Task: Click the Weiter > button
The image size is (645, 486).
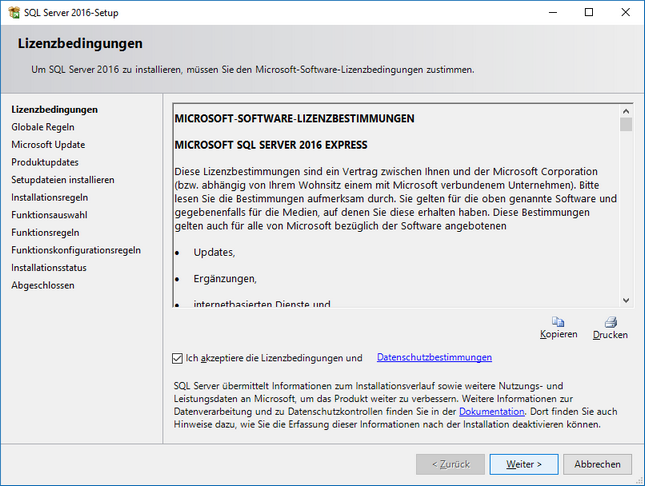Action: (524, 464)
